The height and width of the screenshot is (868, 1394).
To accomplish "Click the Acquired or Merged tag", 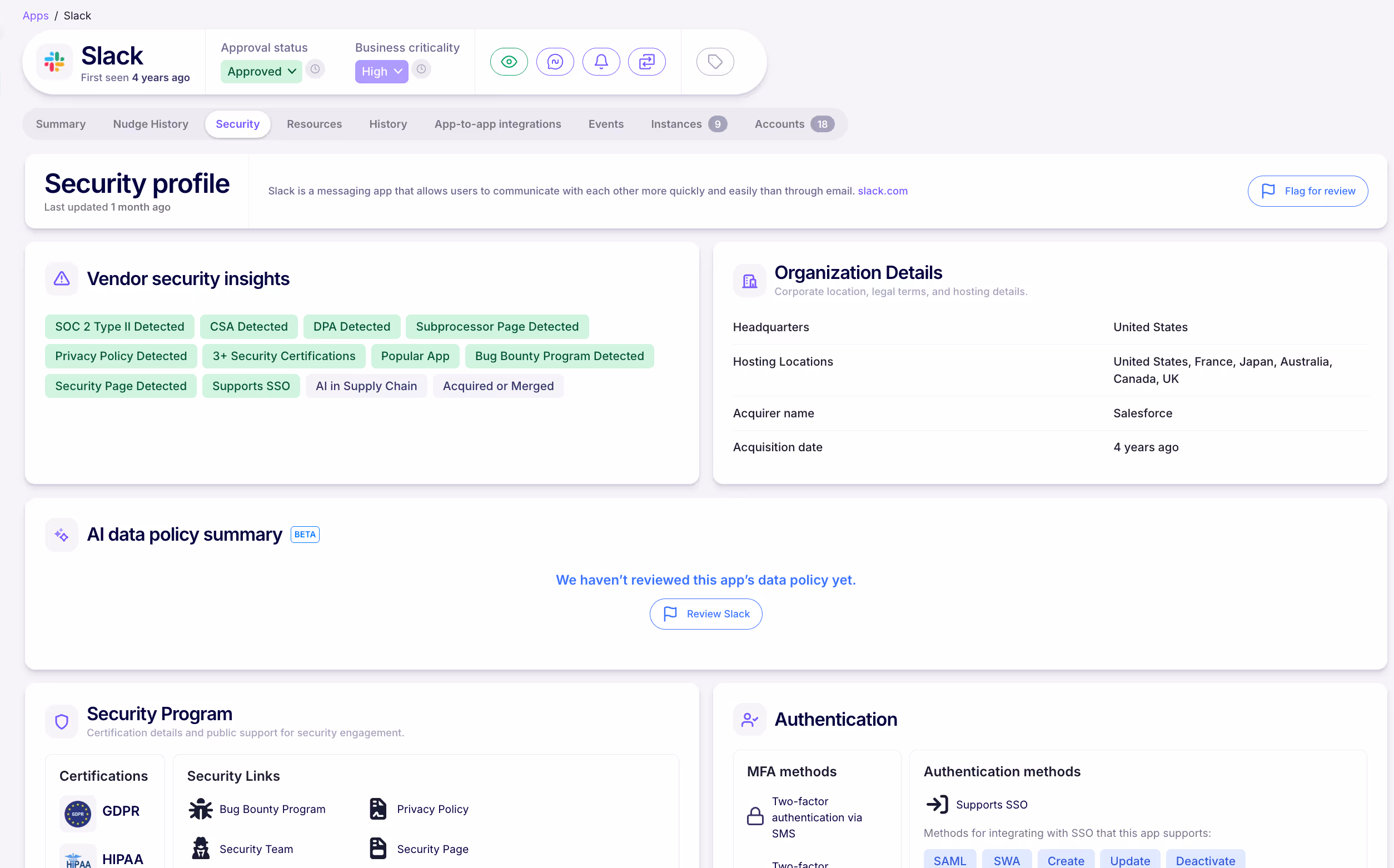I will 498,386.
